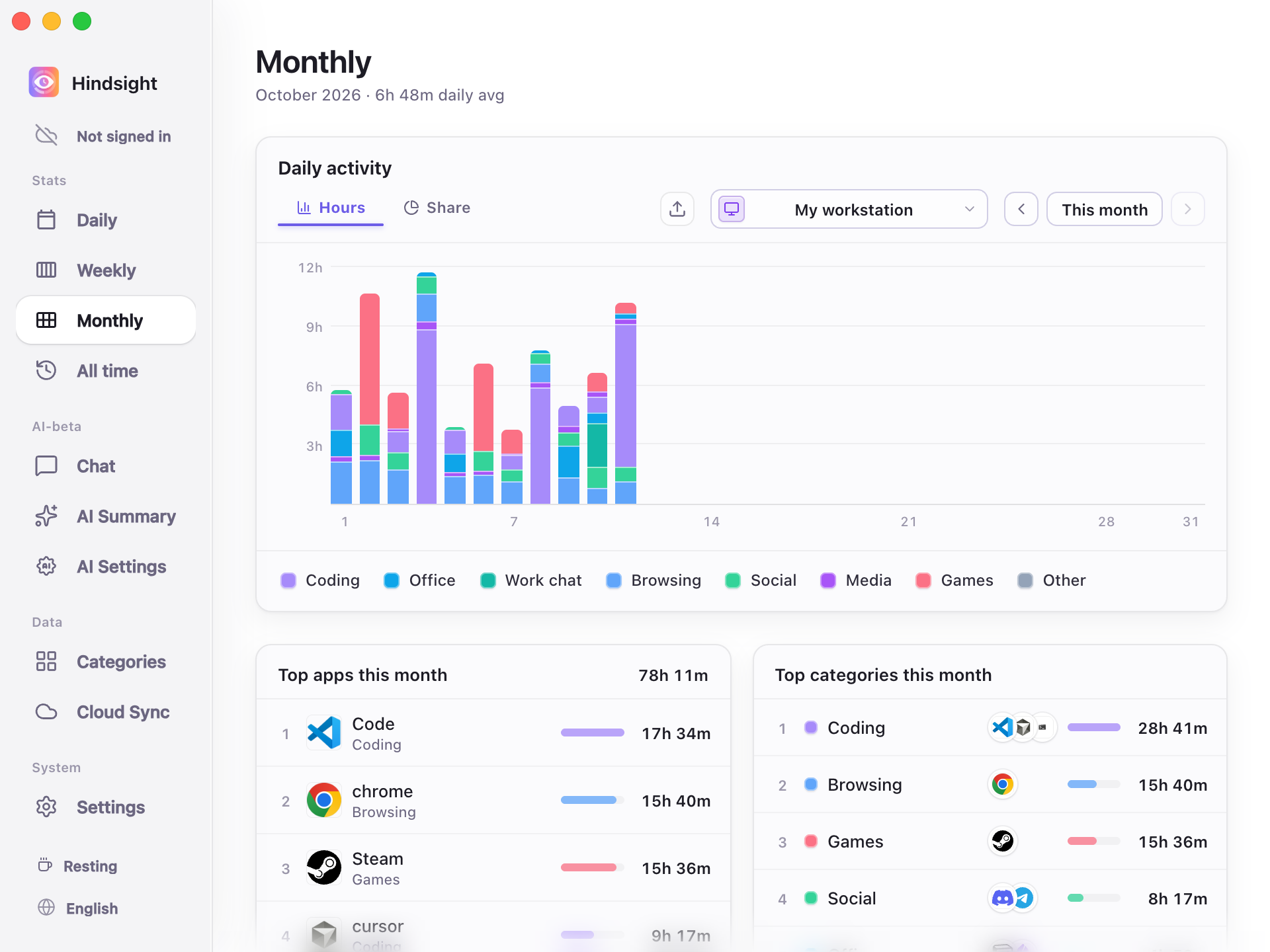Toggle the Other legend series
Screen dimensions: 1270x952
pyautogui.click(x=1052, y=580)
